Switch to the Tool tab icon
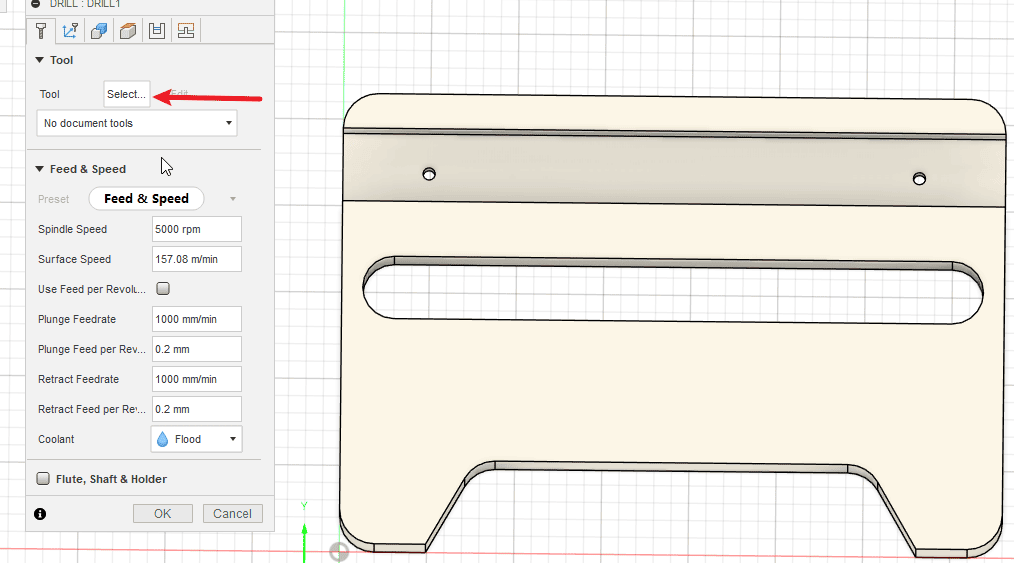Viewport: 1014px width, 563px height. pyautogui.click(x=41, y=31)
